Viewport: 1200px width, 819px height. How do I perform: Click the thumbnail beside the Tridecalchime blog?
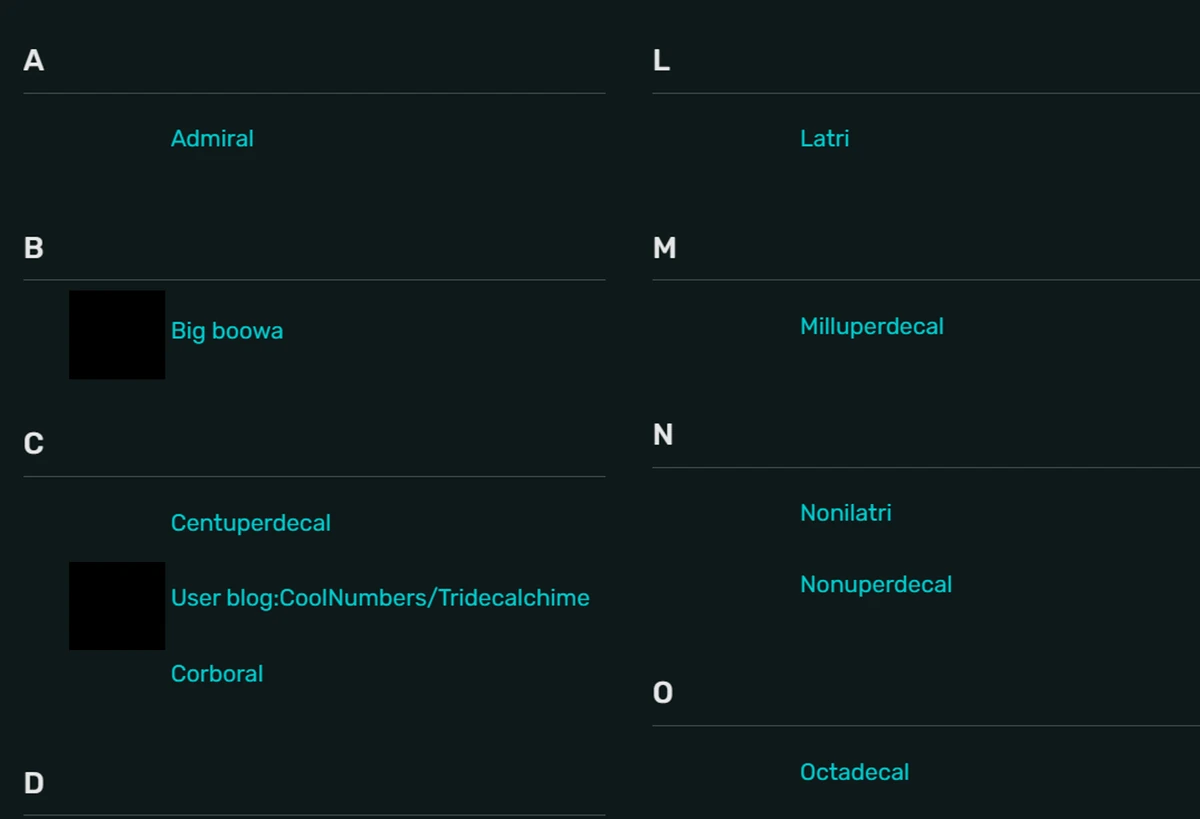(117, 606)
